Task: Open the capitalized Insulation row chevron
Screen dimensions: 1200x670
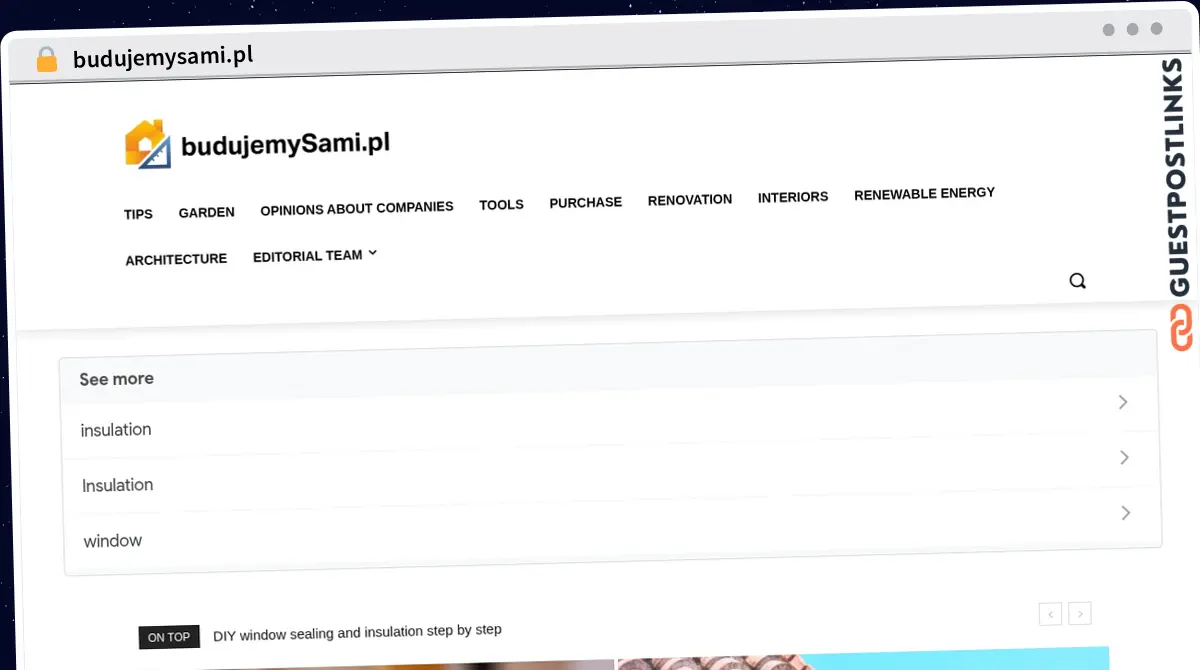Action: tap(1124, 457)
